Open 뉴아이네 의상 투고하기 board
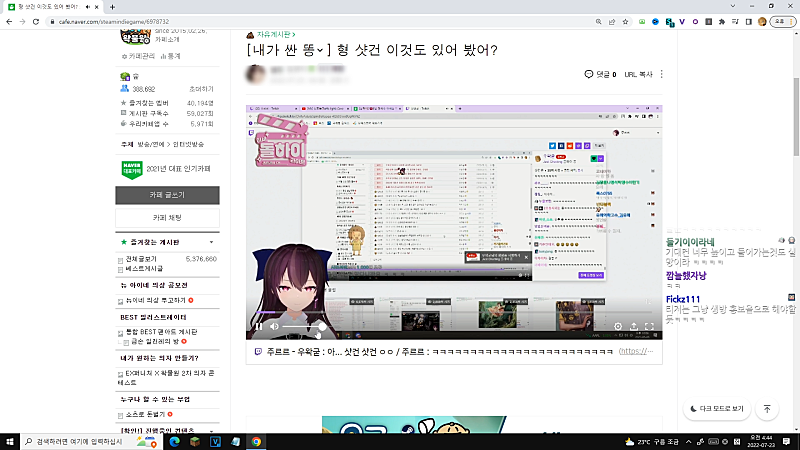The height and width of the screenshot is (450, 800). [156, 301]
